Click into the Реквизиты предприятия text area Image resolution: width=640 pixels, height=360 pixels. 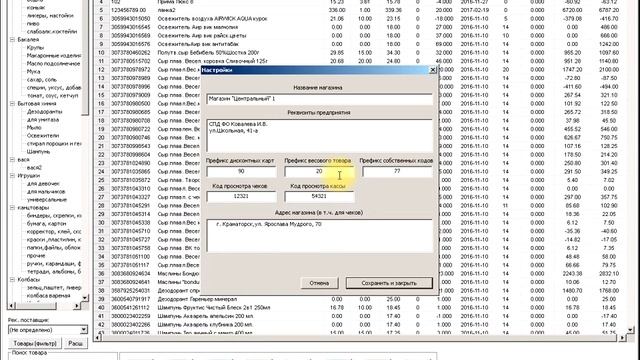[319, 135]
